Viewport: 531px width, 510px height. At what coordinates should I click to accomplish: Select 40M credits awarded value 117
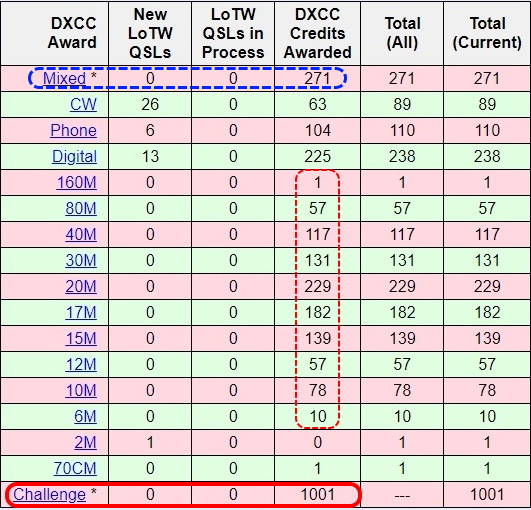(x=318, y=234)
